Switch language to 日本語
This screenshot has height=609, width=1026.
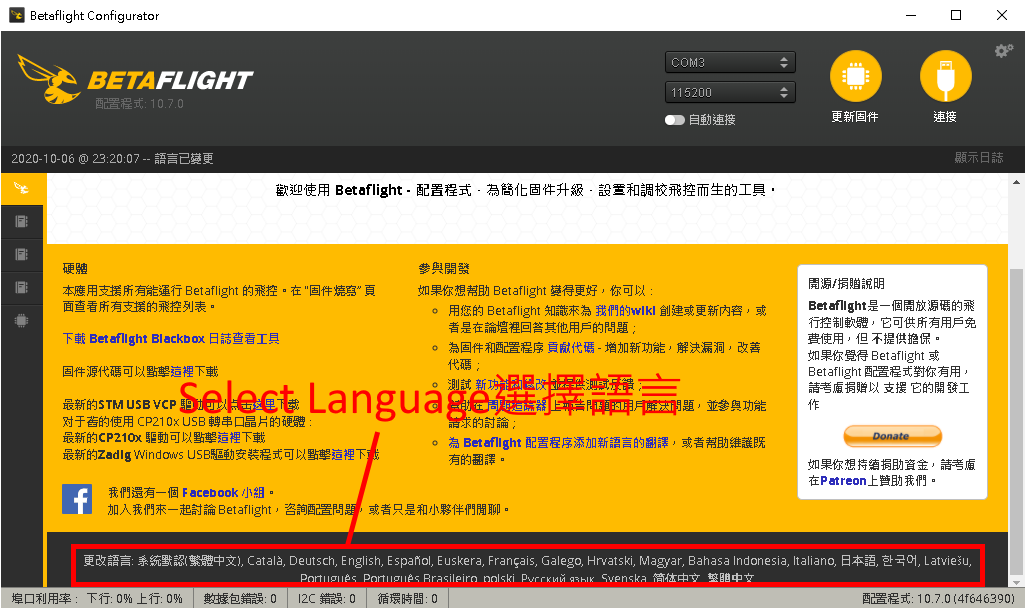click(x=858, y=561)
